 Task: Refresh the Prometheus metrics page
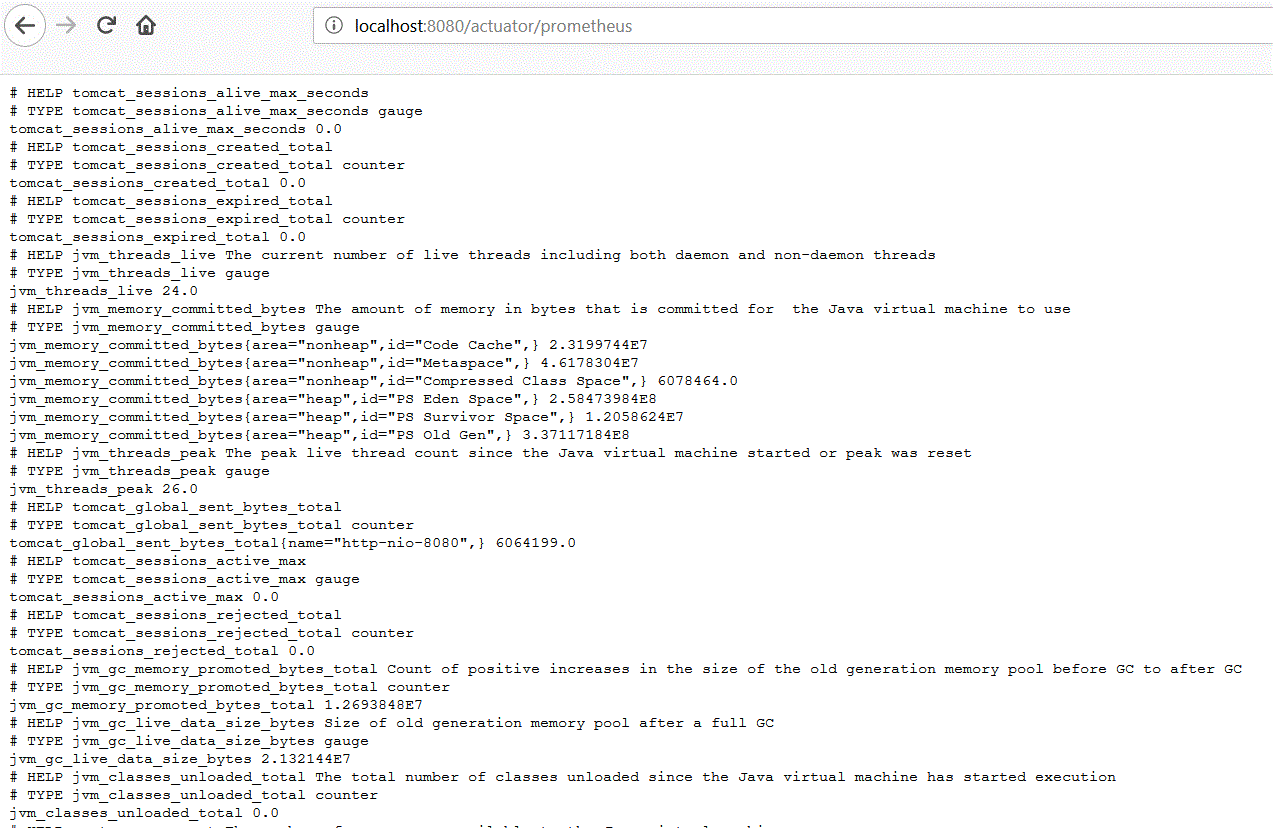point(105,25)
